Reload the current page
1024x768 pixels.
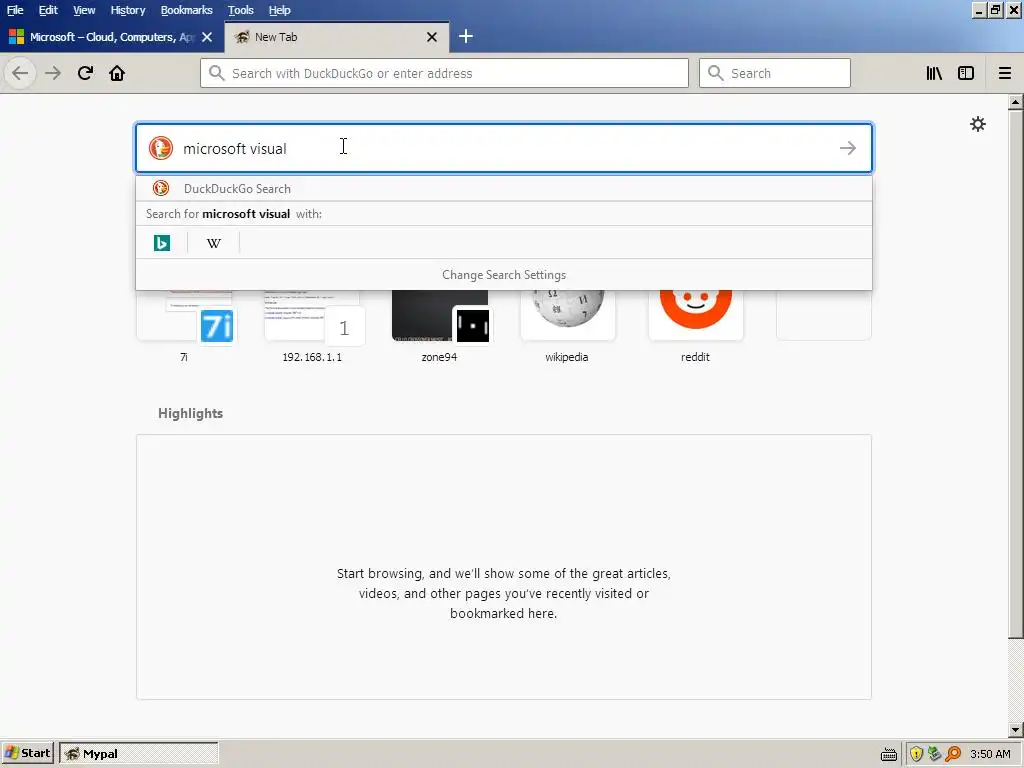(85, 73)
